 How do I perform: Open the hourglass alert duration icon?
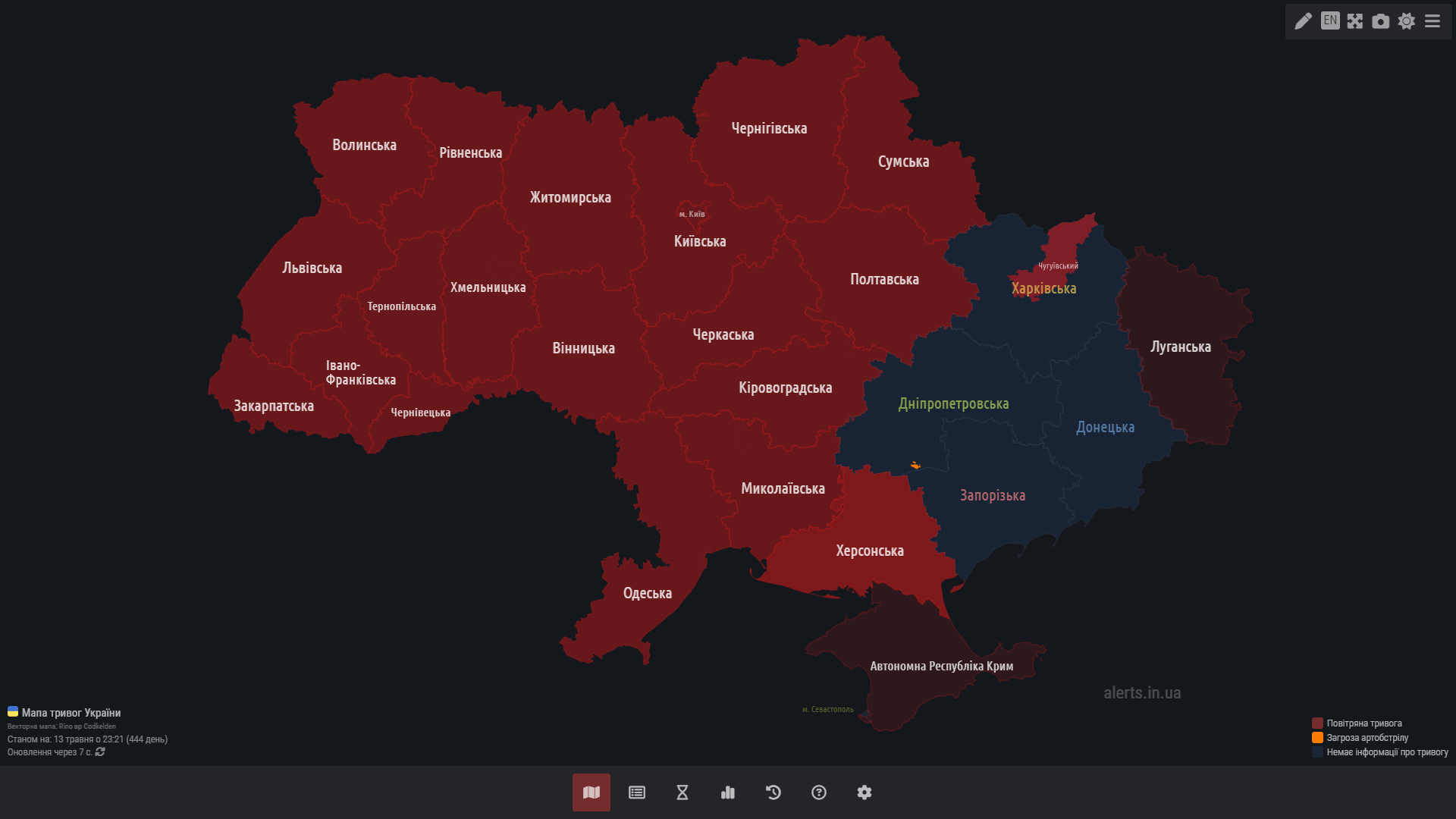pyautogui.click(x=682, y=792)
